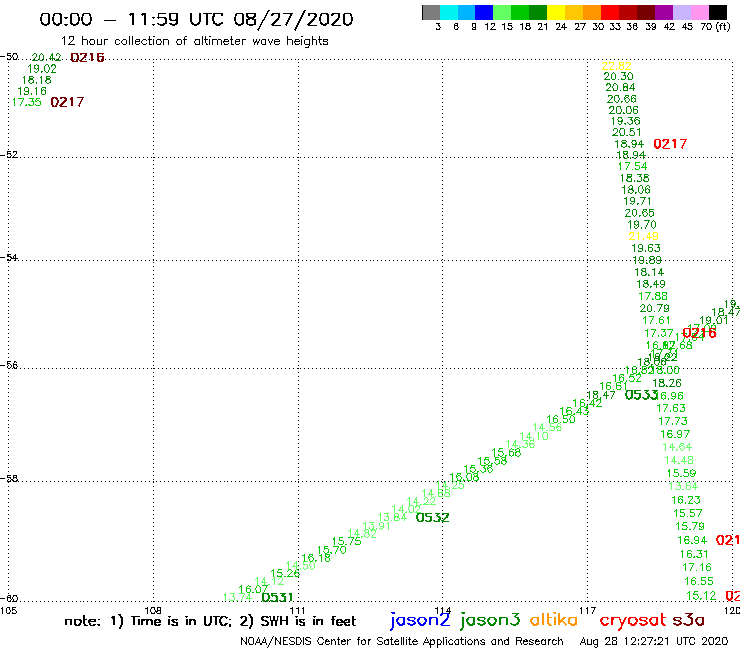Select the 15.75 wave height reading
This screenshot has width=740, height=650.
(x=346, y=541)
